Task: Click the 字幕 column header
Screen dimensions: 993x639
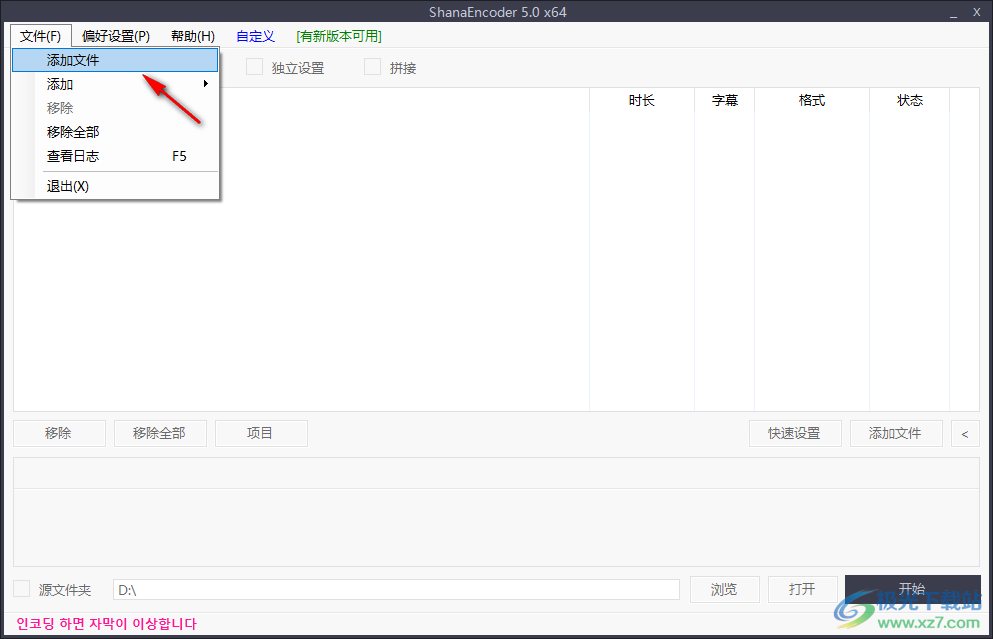Action: (724, 100)
